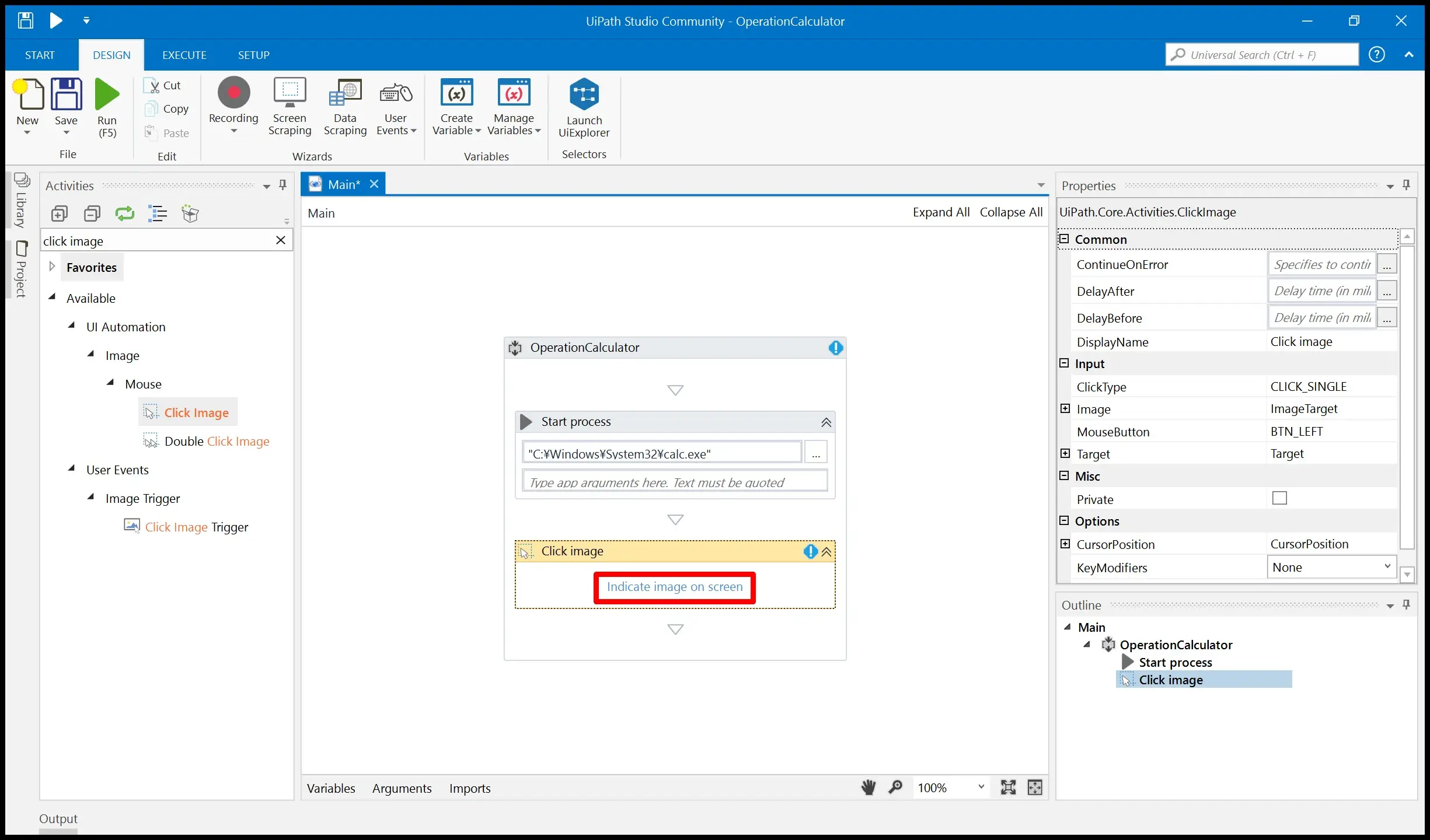Start the Recording wizard
The image size is (1430, 840).
pos(233,106)
